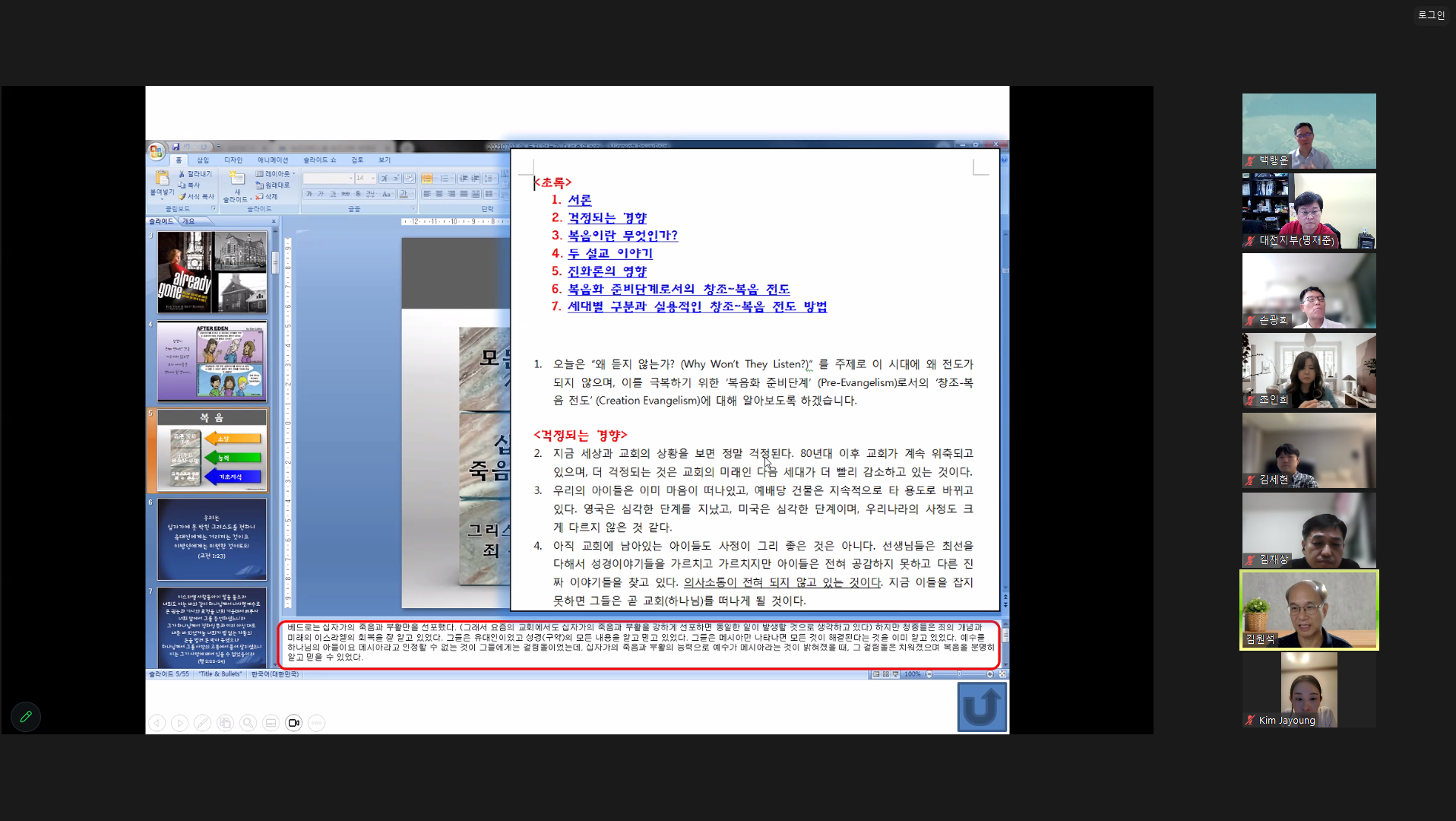Image resolution: width=1456 pixels, height=821 pixels.
Task: Toggle Italic formatting
Action: 321,194
